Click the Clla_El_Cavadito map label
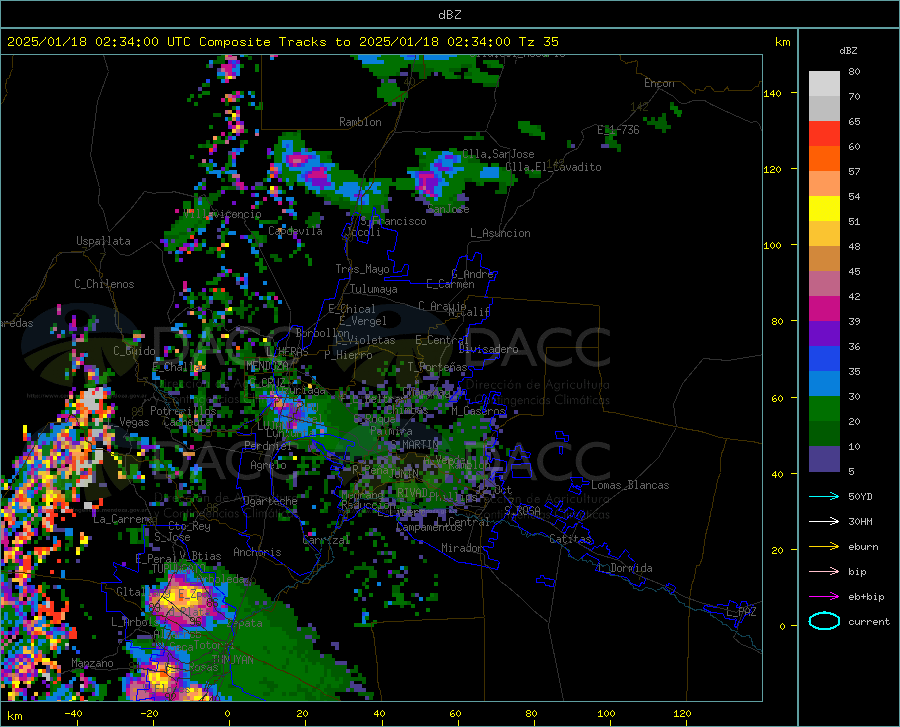 click(553, 167)
